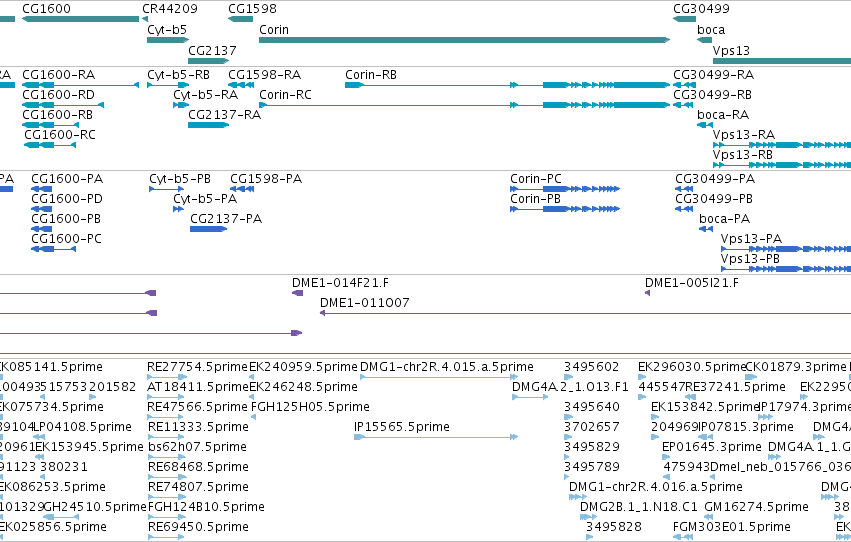Click the boca gene label
This screenshot has width=851, height=542.
[711, 29]
